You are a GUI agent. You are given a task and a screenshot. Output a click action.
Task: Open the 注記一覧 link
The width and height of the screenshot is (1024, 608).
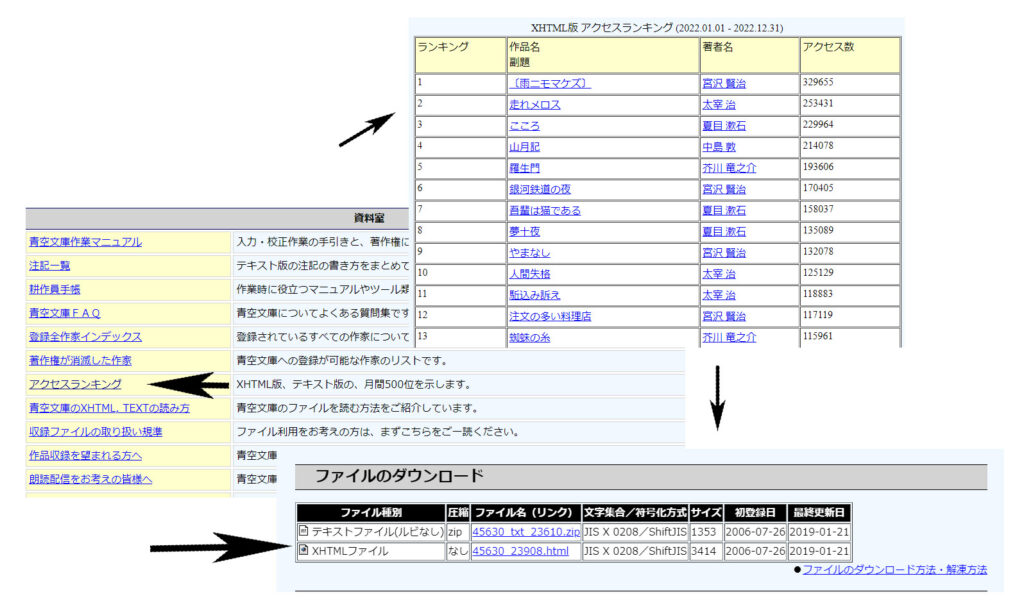coord(50,266)
